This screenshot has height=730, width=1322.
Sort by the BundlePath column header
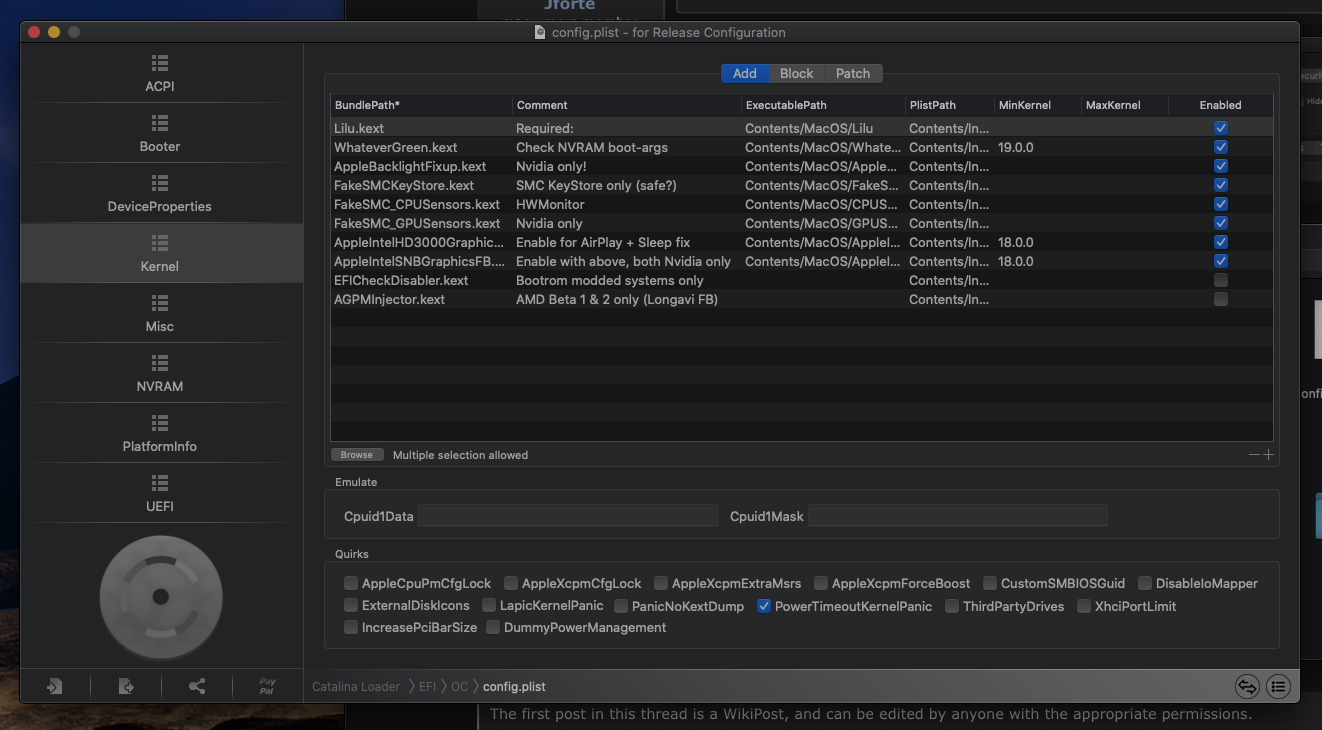point(421,105)
